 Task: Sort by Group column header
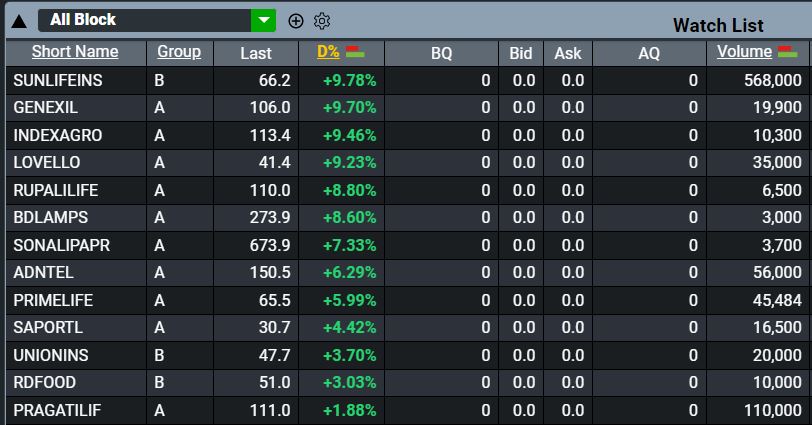pyautogui.click(x=179, y=52)
